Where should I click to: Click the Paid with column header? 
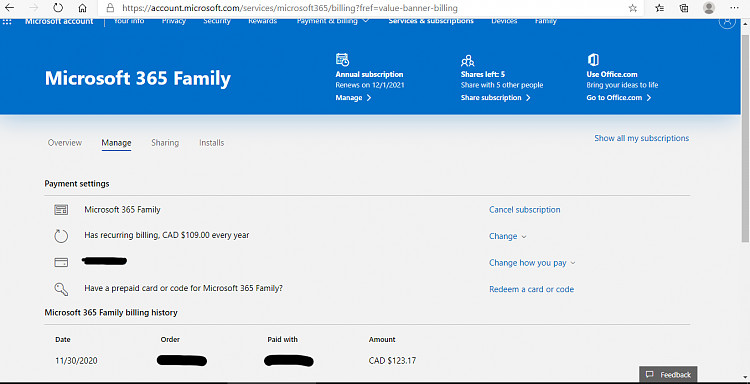(x=282, y=340)
